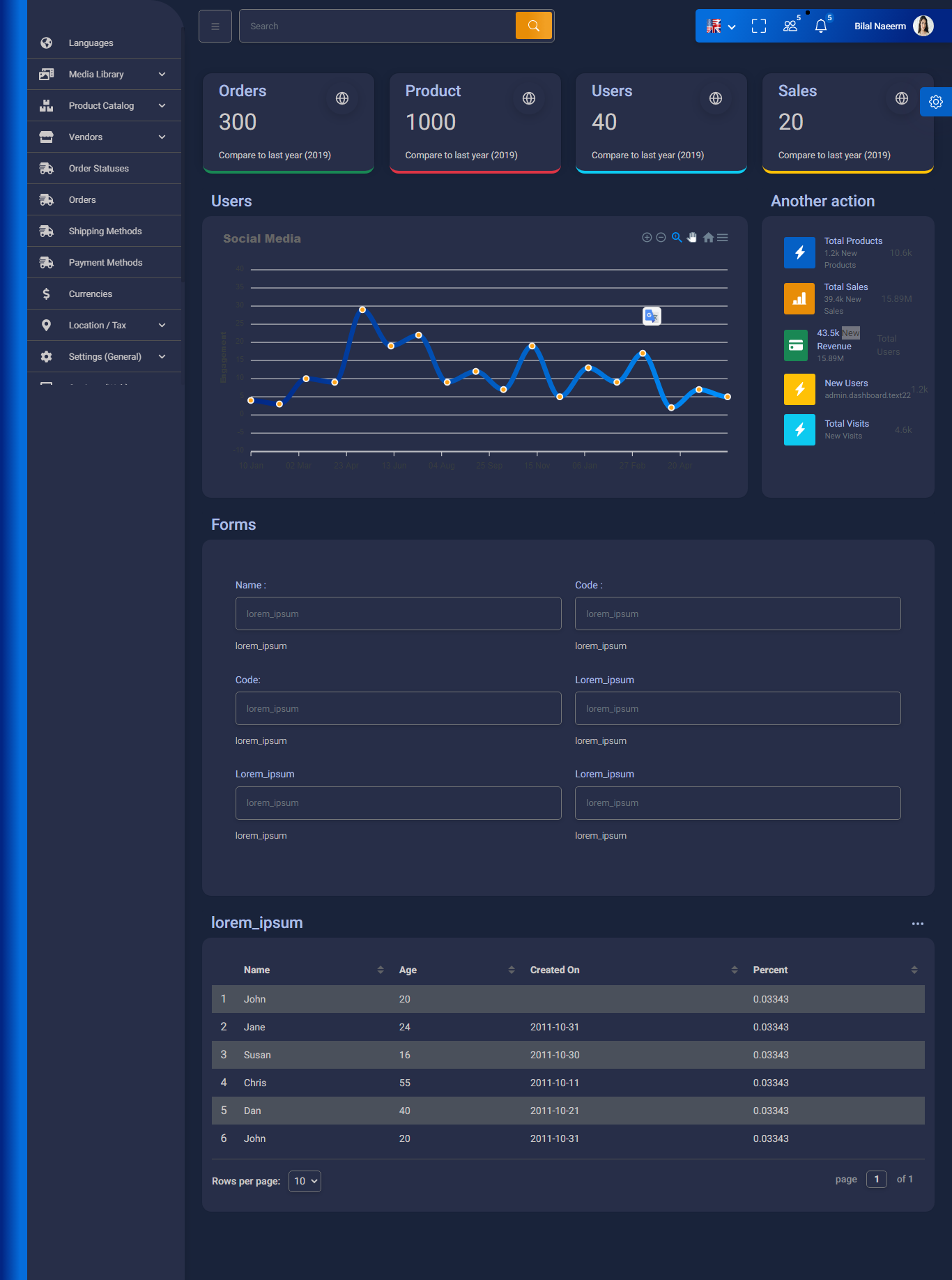
Task: Activate the chart panning hand tool
Action: click(692, 238)
